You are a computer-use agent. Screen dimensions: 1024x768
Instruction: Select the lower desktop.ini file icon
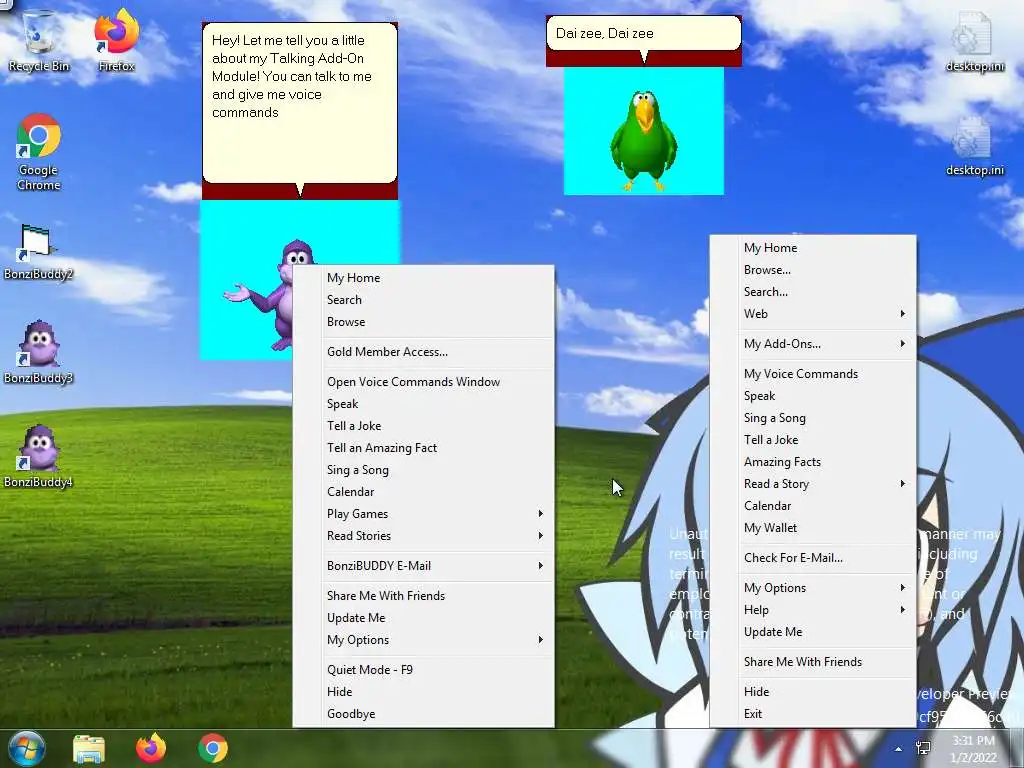[x=974, y=146]
